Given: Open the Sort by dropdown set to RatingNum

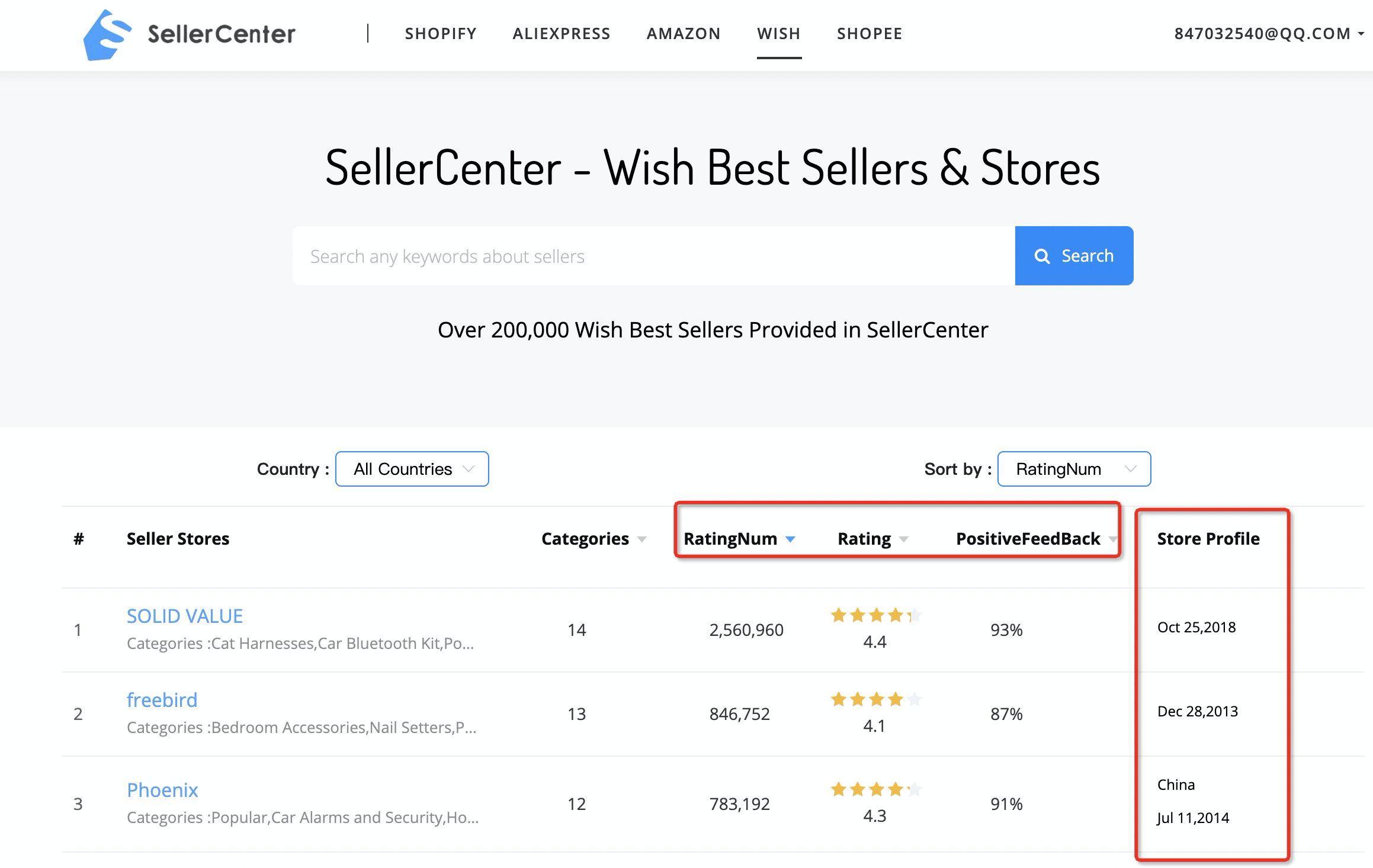Looking at the screenshot, I should point(1074,469).
